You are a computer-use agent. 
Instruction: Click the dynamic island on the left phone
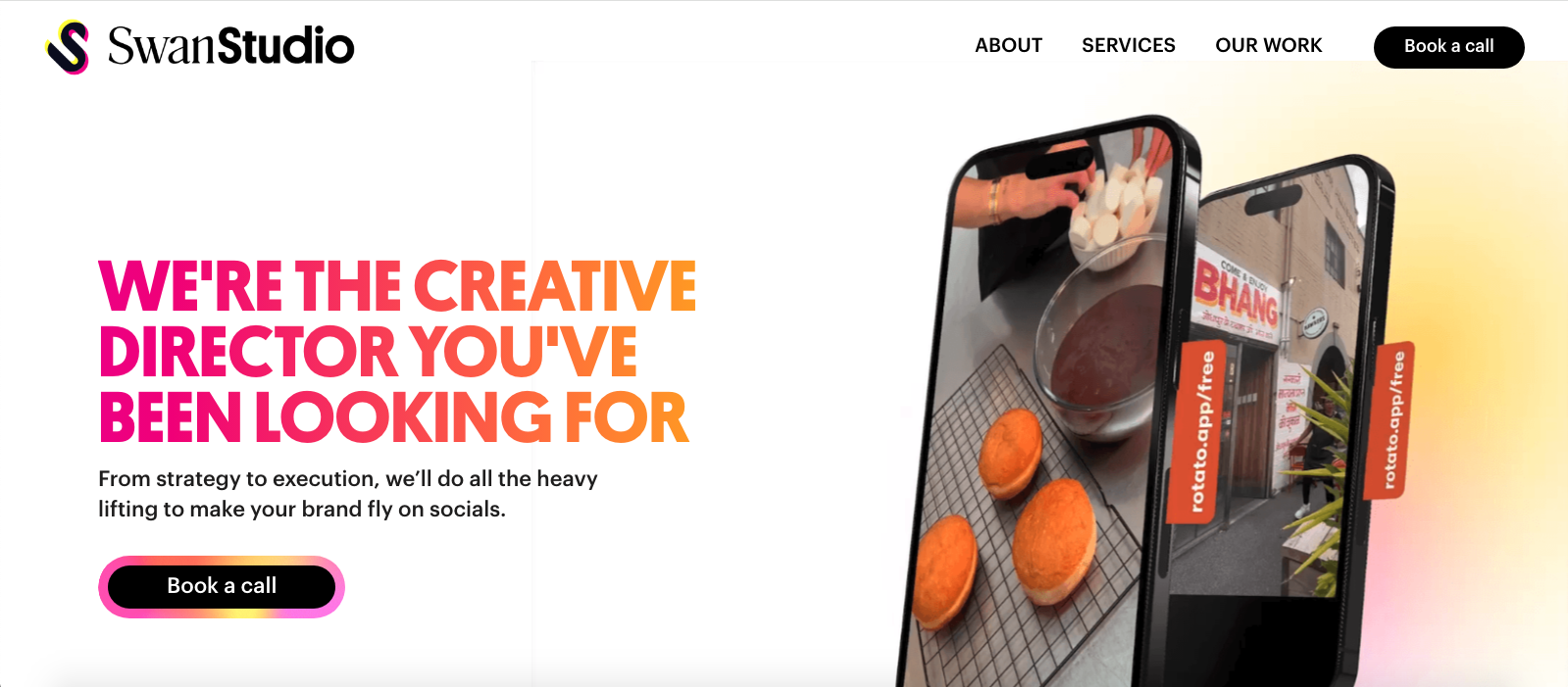coord(1059,161)
